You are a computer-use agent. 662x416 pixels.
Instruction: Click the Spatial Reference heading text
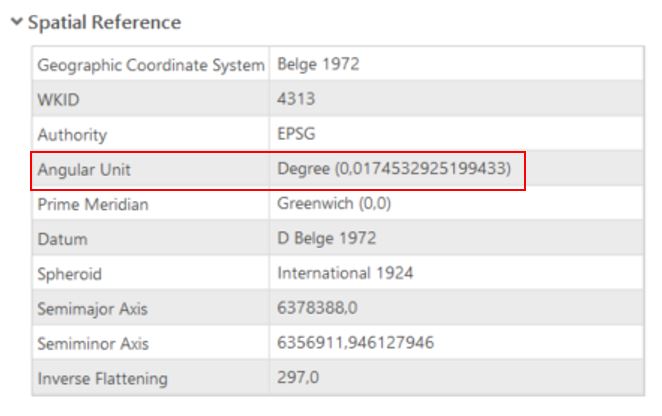coord(104,22)
